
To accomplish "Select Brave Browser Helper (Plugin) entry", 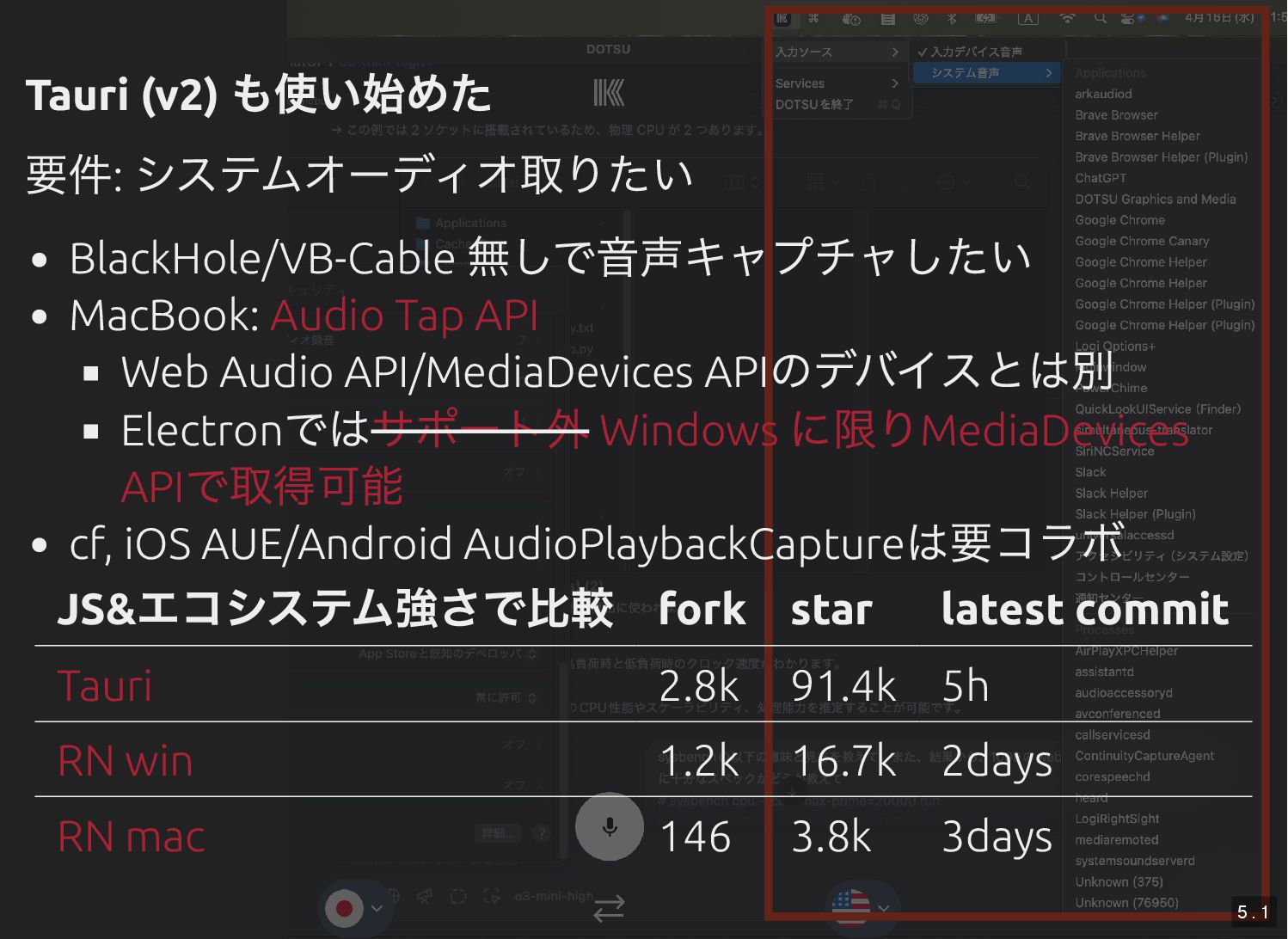I will point(1161,157).
